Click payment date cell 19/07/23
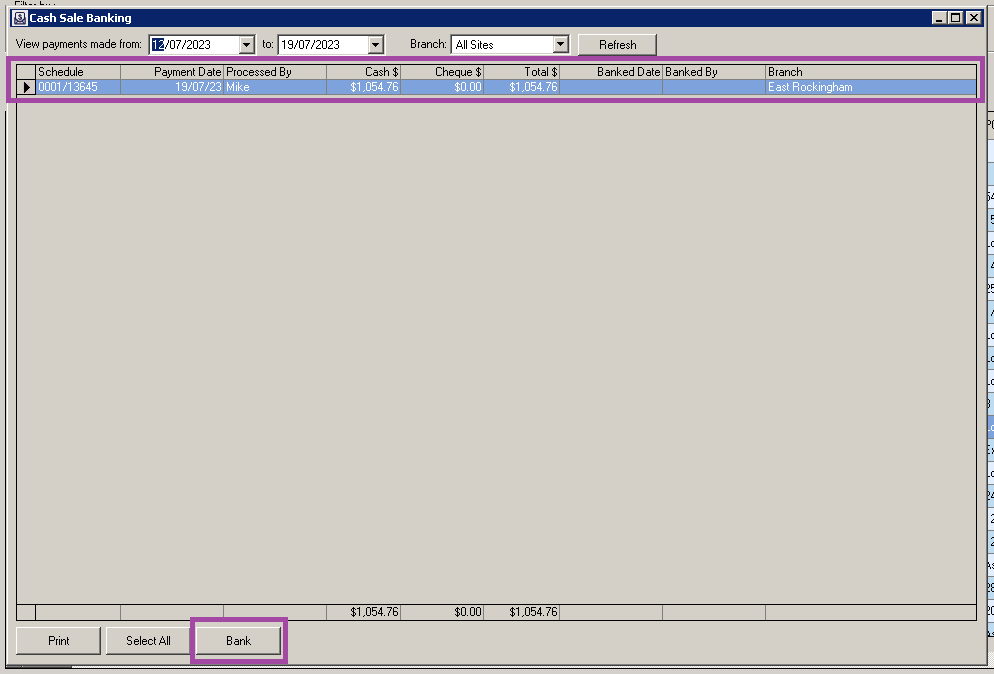The width and height of the screenshot is (994, 674). tap(172, 87)
